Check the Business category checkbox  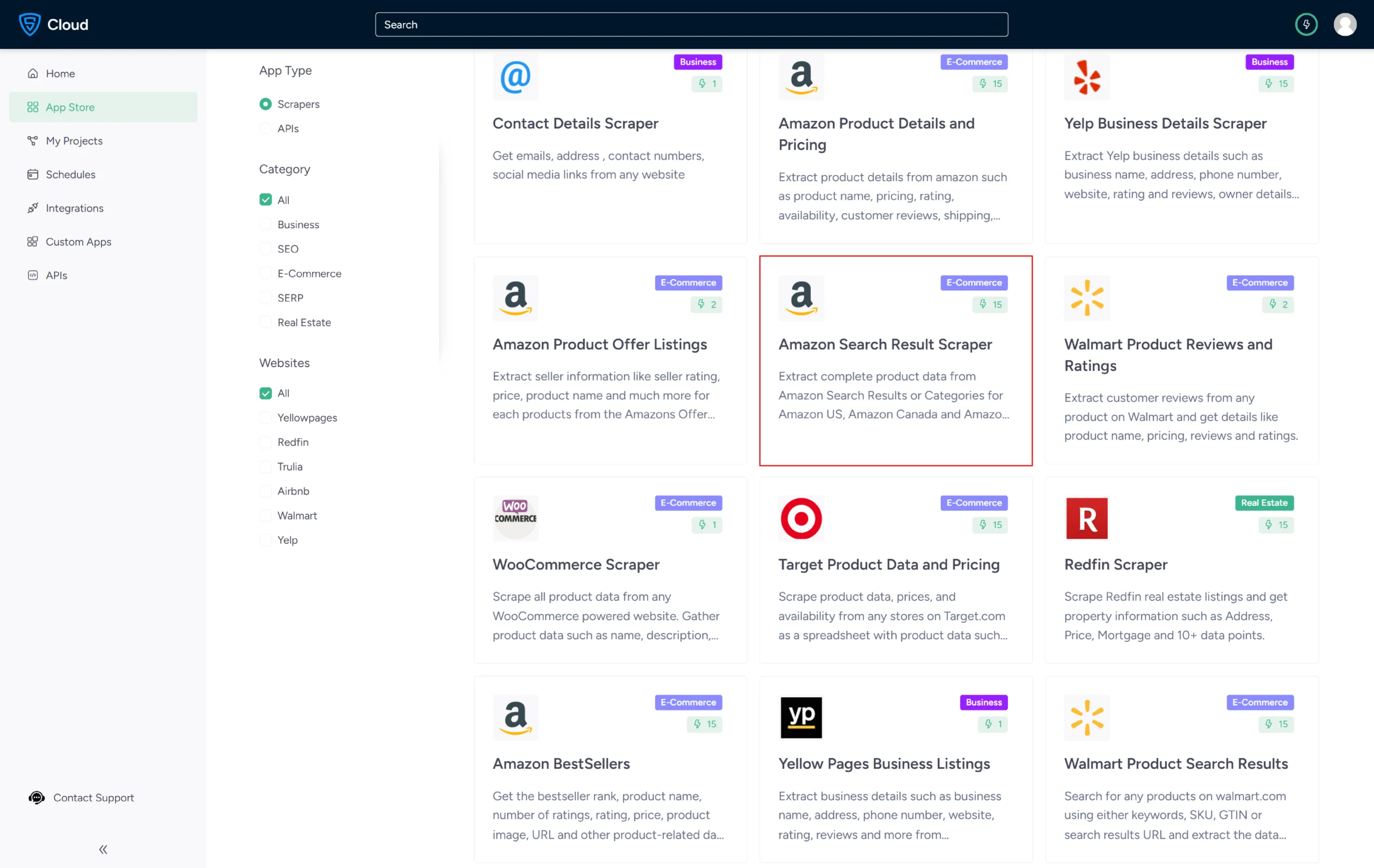[265, 224]
